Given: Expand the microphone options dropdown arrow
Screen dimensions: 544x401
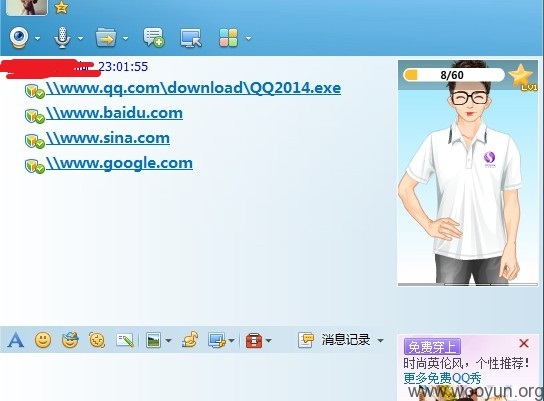Looking at the screenshot, I should pyautogui.click(x=80, y=38).
